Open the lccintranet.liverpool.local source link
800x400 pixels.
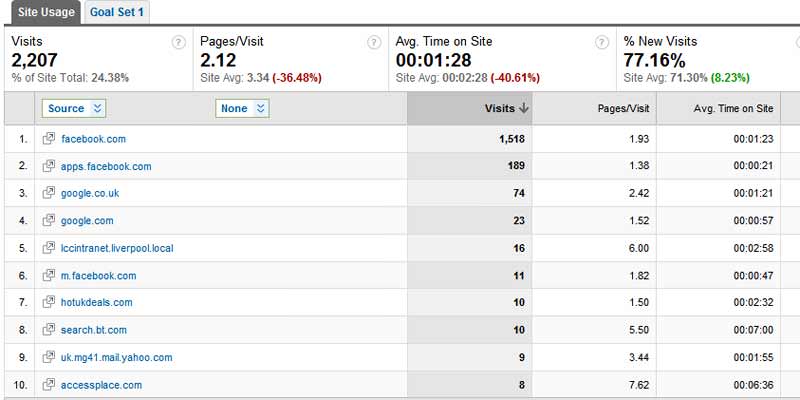117,248
